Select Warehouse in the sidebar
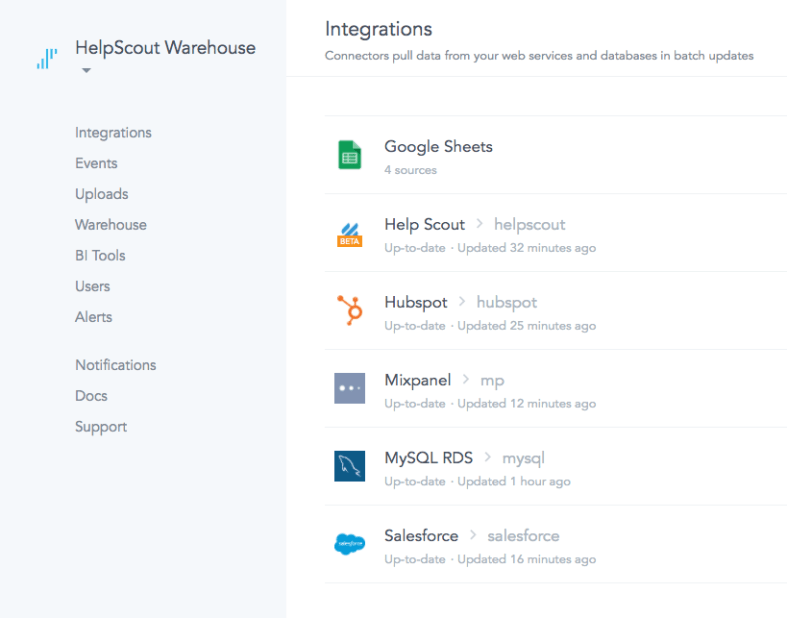The height and width of the screenshot is (618, 787). click(111, 225)
